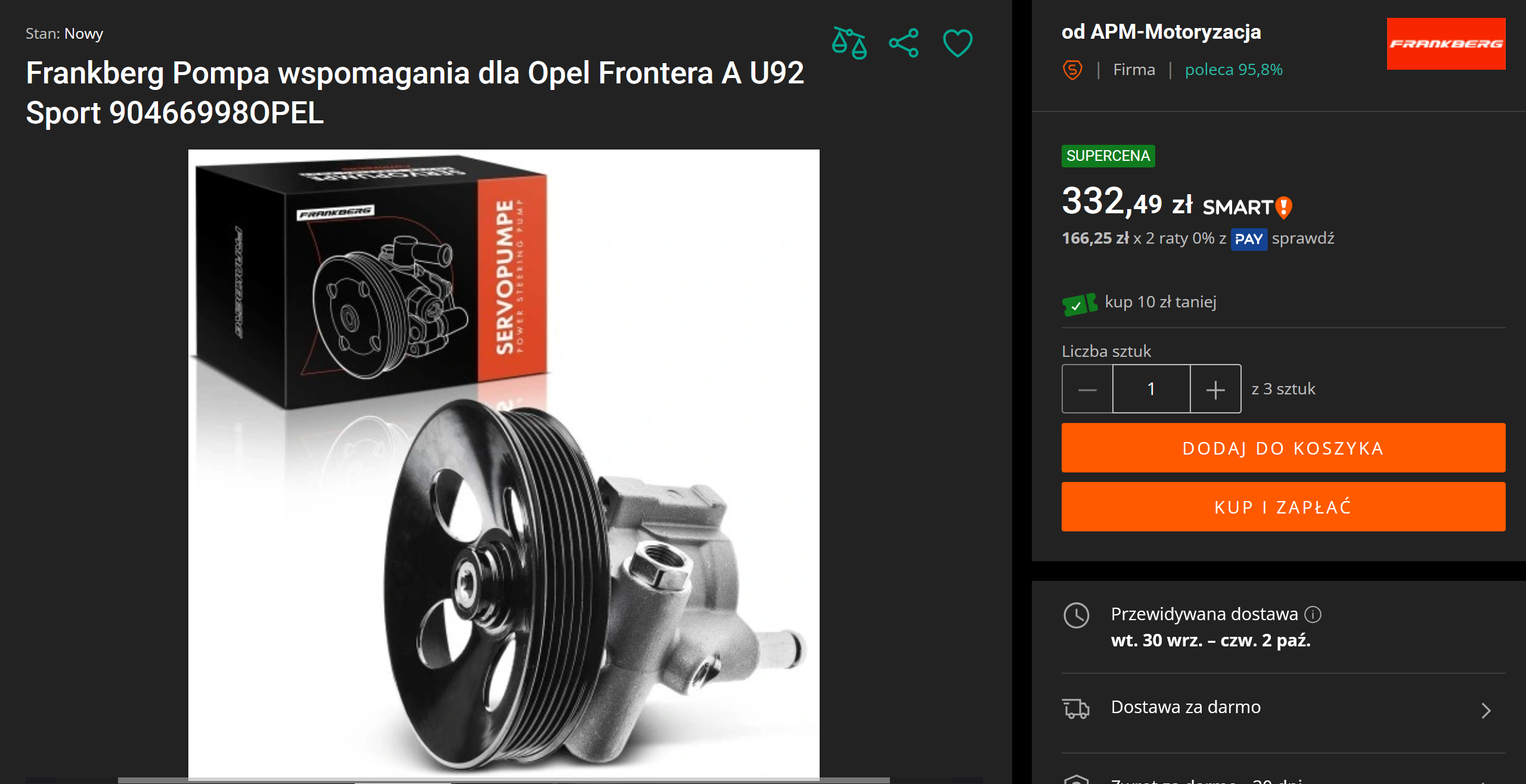The height and width of the screenshot is (784, 1526).
Task: Click the sprawdź installments link
Action: pyautogui.click(x=1303, y=238)
